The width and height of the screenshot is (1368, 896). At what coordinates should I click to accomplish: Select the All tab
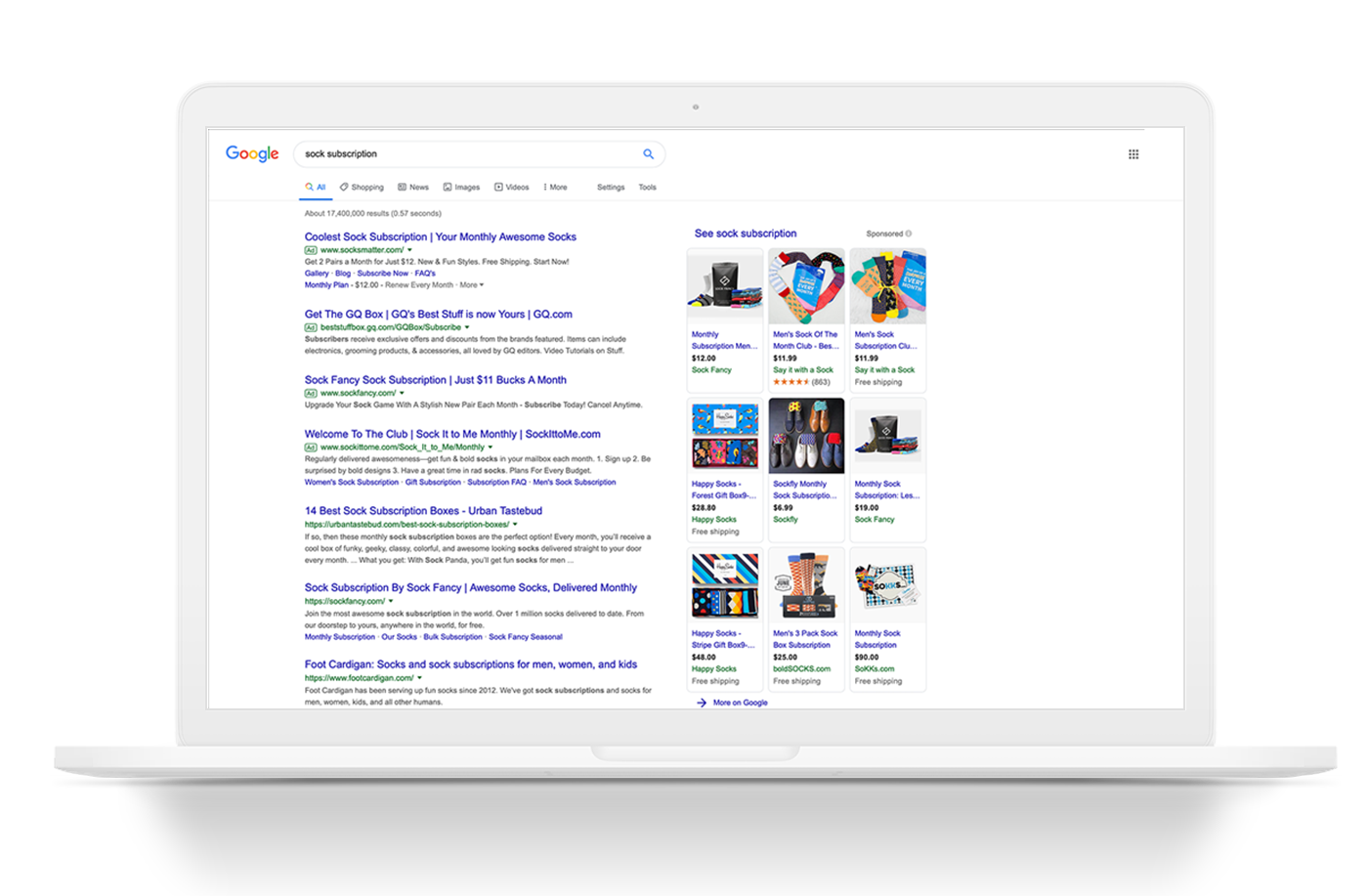pos(315,187)
